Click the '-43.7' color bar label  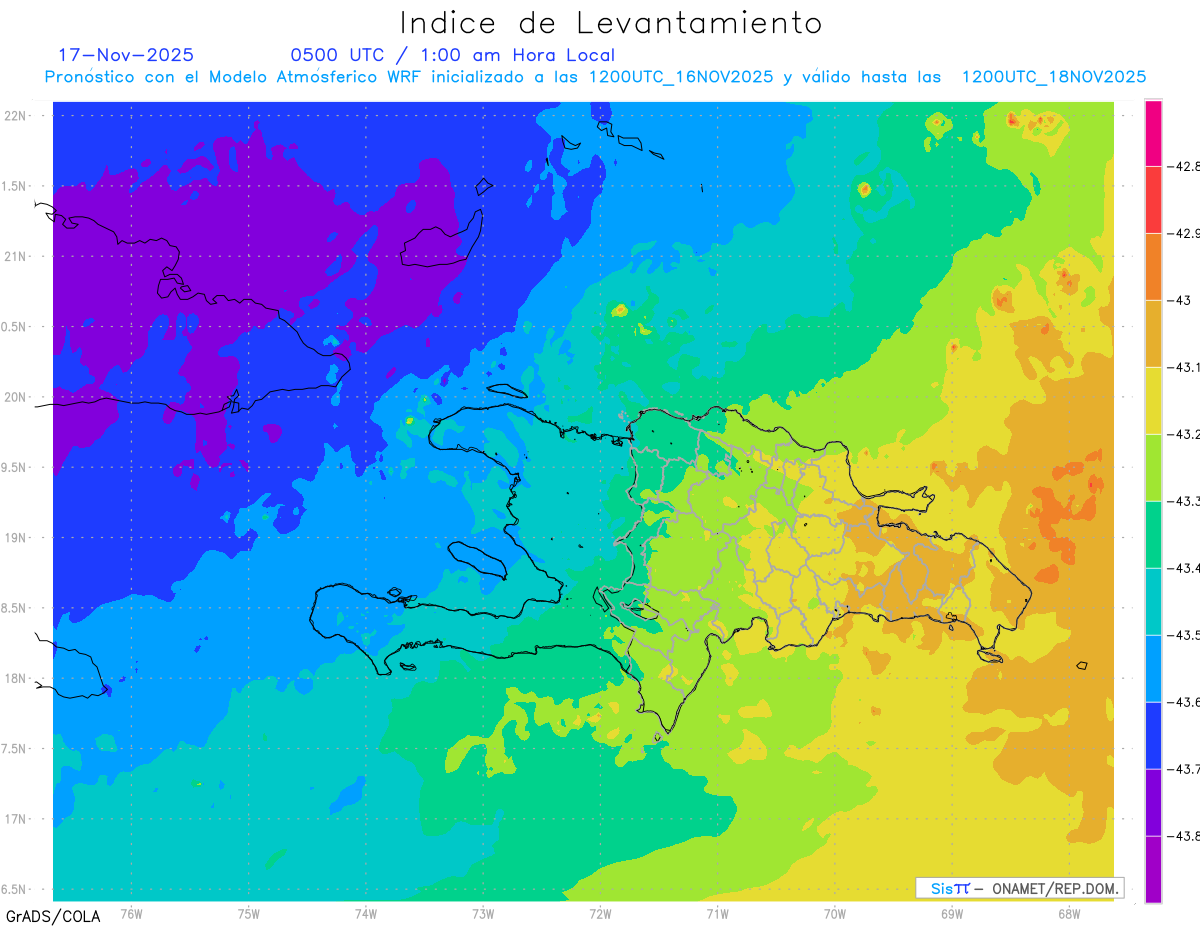[x=1183, y=769]
